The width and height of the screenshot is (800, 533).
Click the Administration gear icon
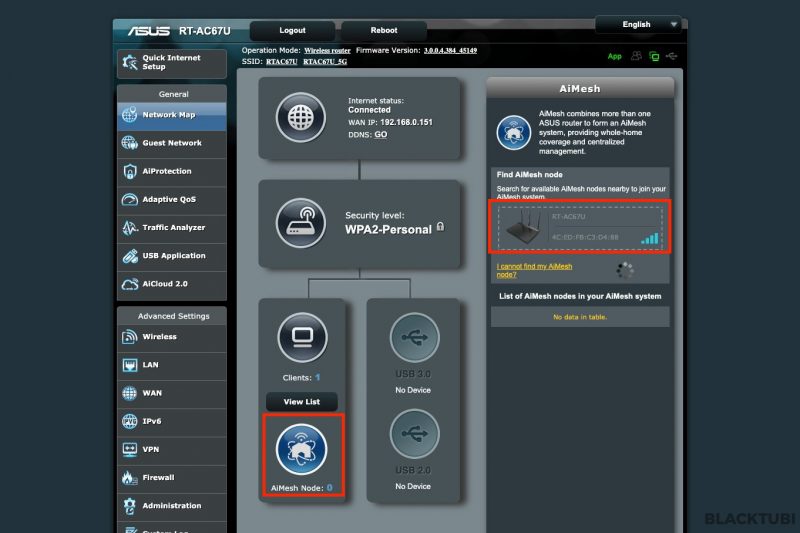(x=130, y=506)
